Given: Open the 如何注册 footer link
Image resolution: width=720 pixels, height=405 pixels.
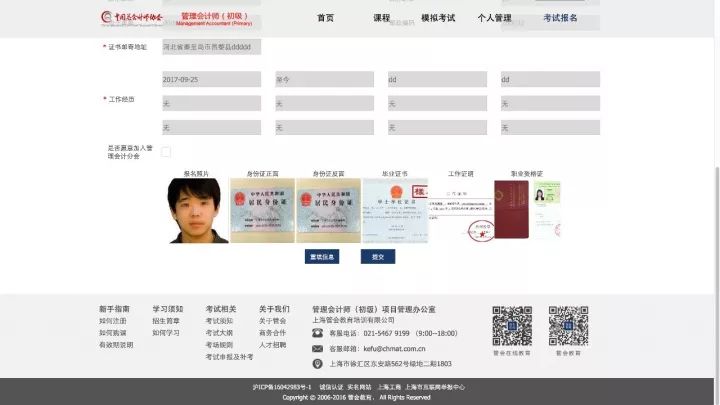Looking at the screenshot, I should point(112,321).
